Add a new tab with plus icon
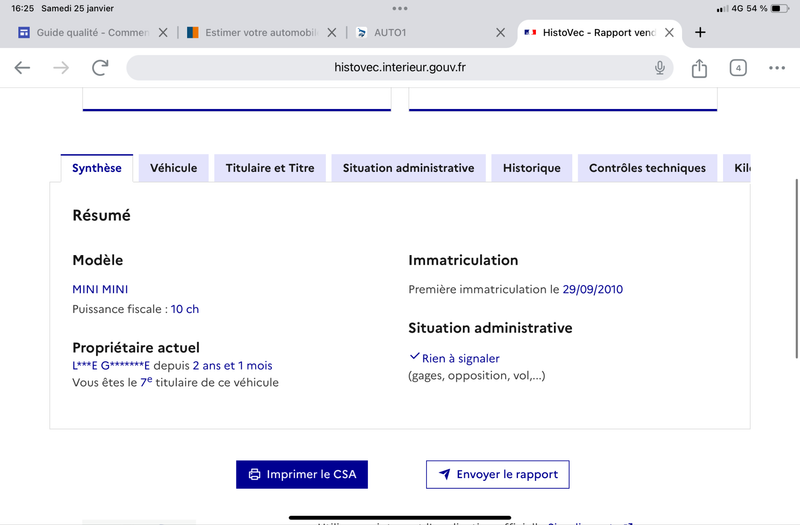The image size is (800, 525). (700, 32)
